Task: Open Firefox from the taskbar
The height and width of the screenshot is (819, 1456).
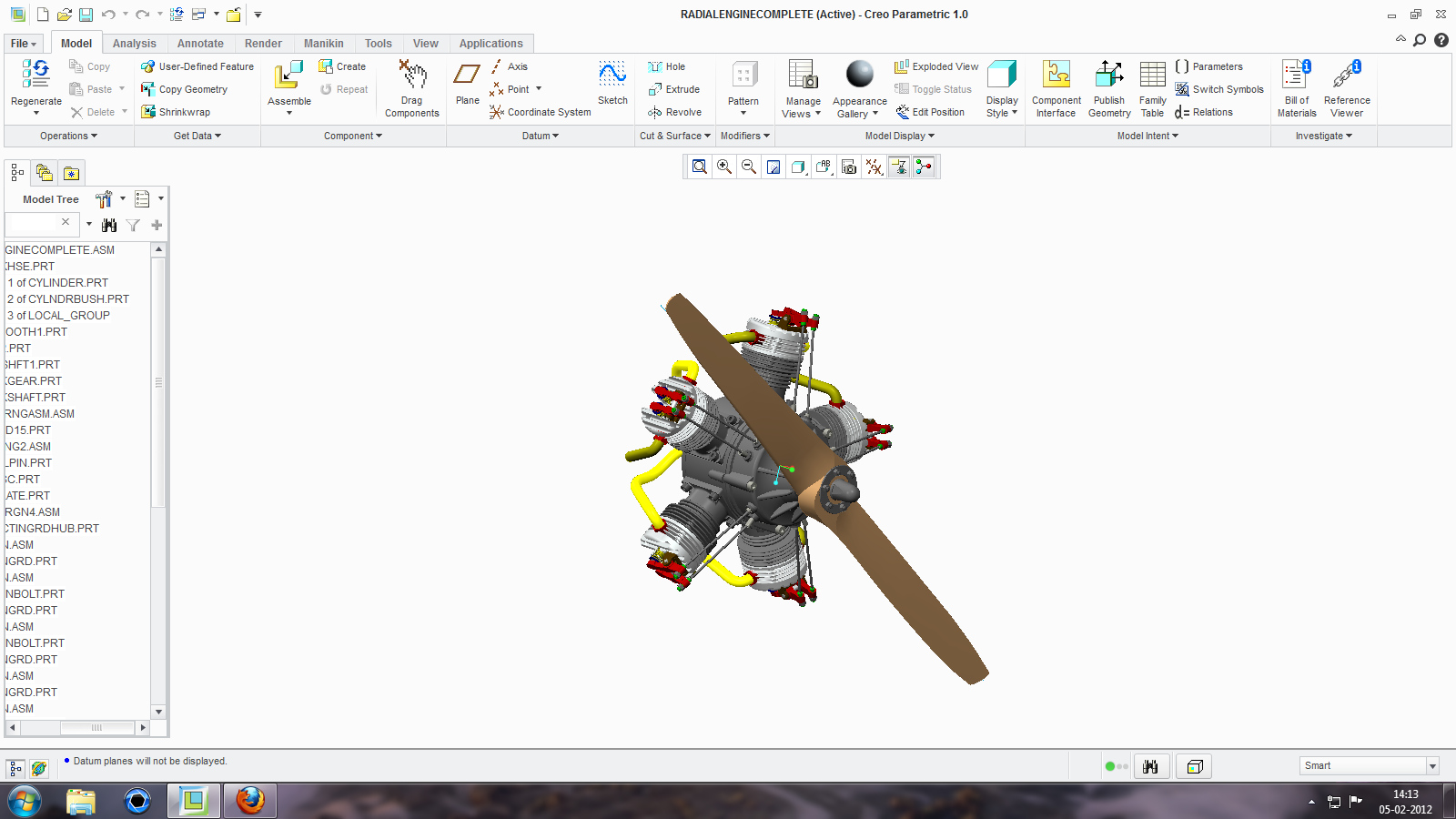Action: (x=250, y=801)
